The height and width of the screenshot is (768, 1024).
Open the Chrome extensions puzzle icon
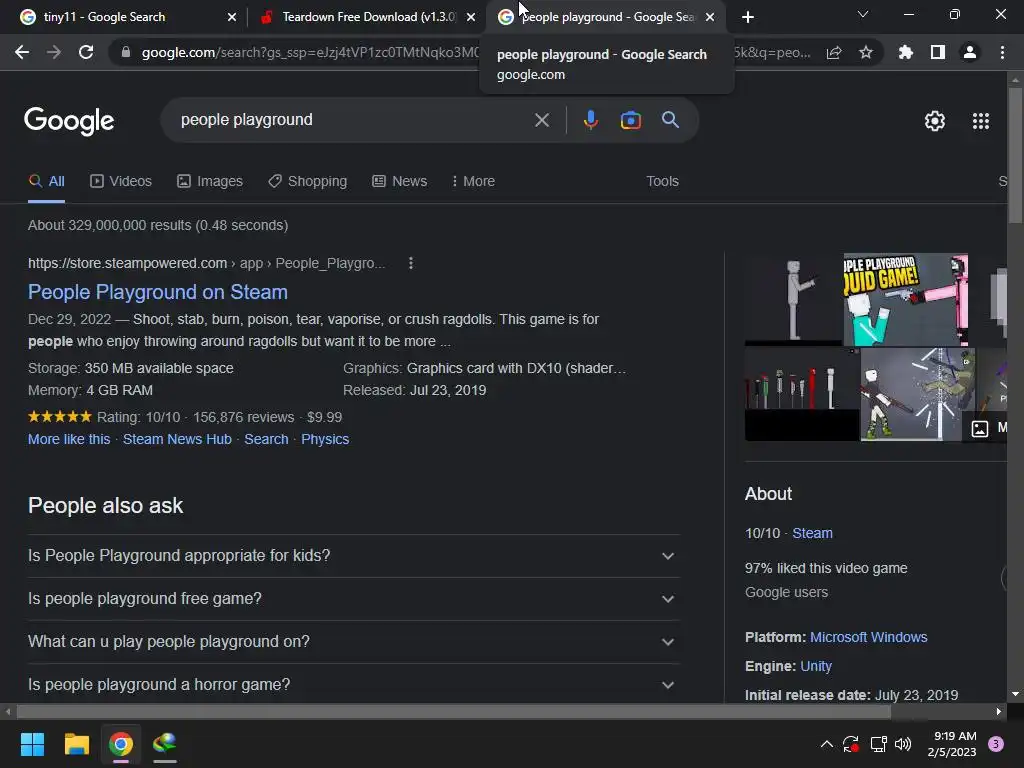tap(905, 52)
